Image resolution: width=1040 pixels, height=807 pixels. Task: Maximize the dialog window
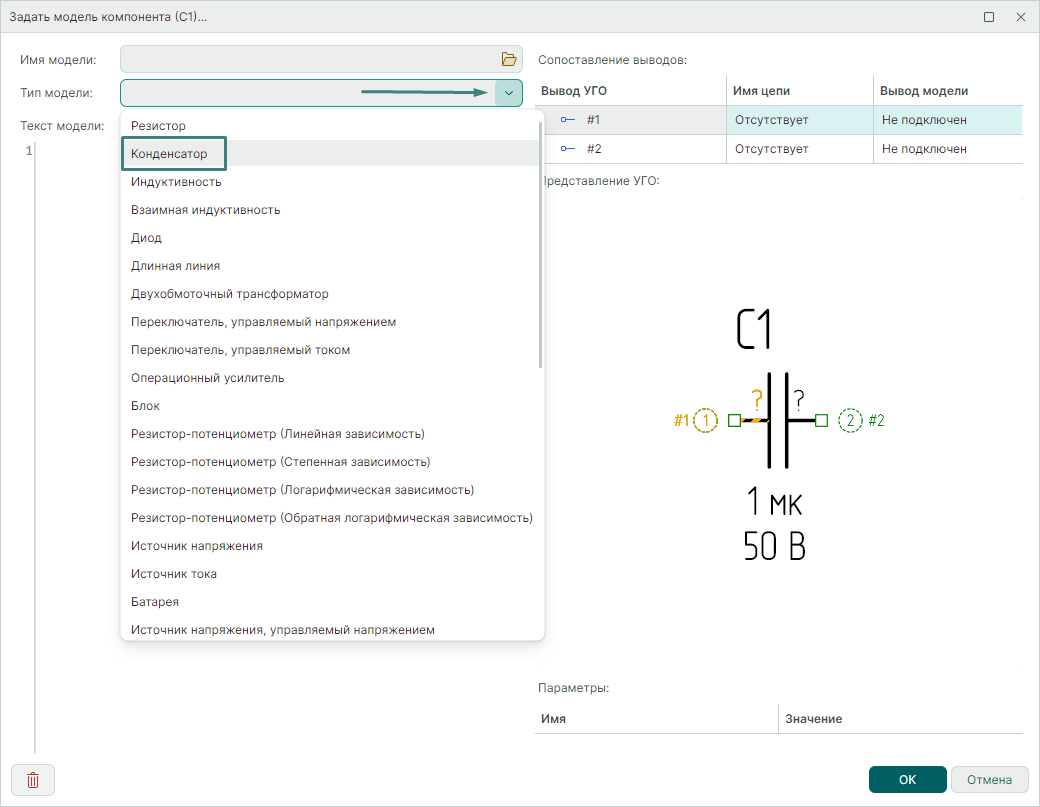989,17
